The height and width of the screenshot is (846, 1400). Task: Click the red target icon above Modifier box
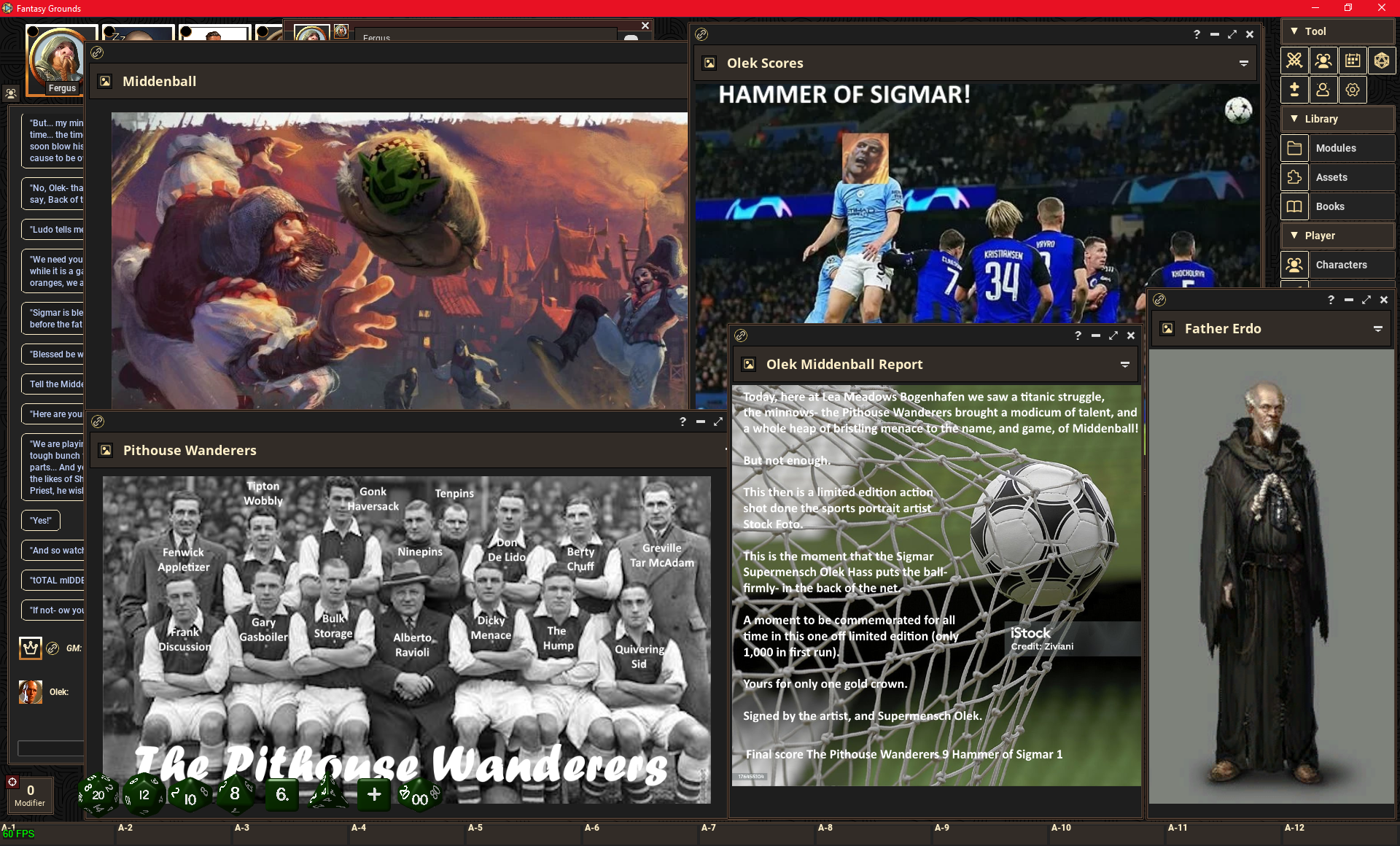tap(12, 782)
